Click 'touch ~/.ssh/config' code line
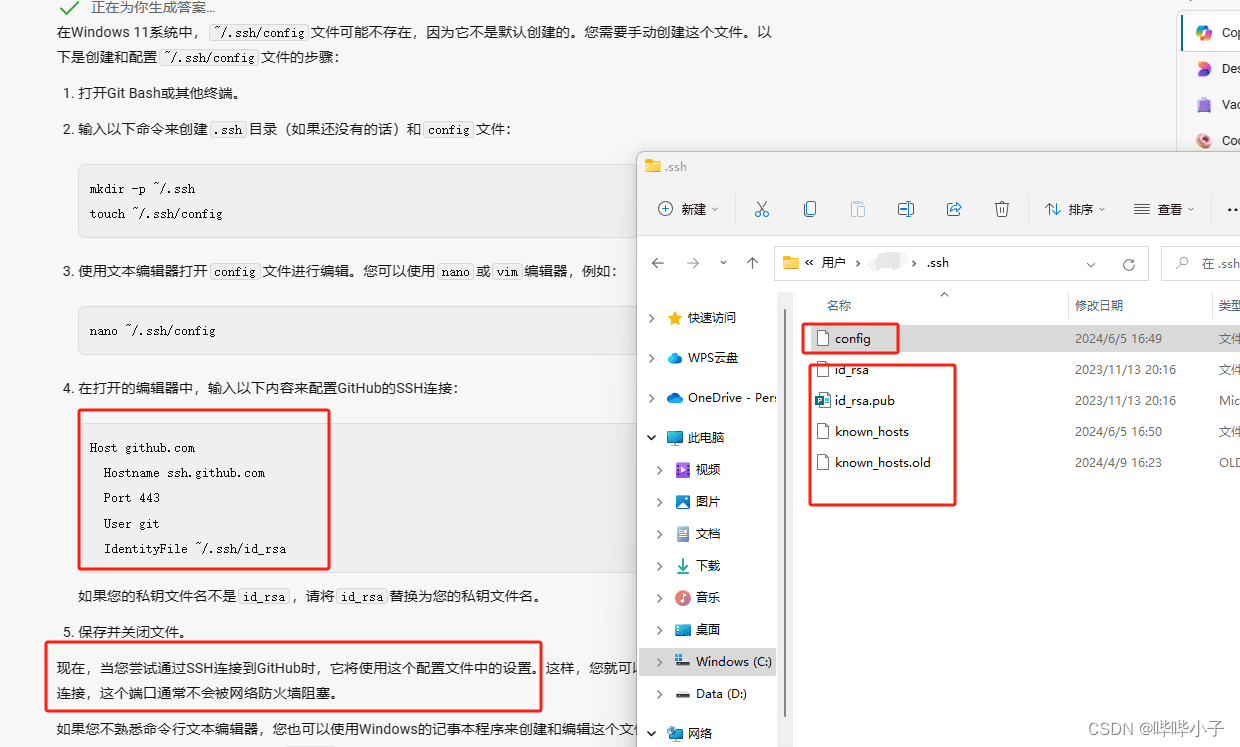 pyautogui.click(x=156, y=214)
